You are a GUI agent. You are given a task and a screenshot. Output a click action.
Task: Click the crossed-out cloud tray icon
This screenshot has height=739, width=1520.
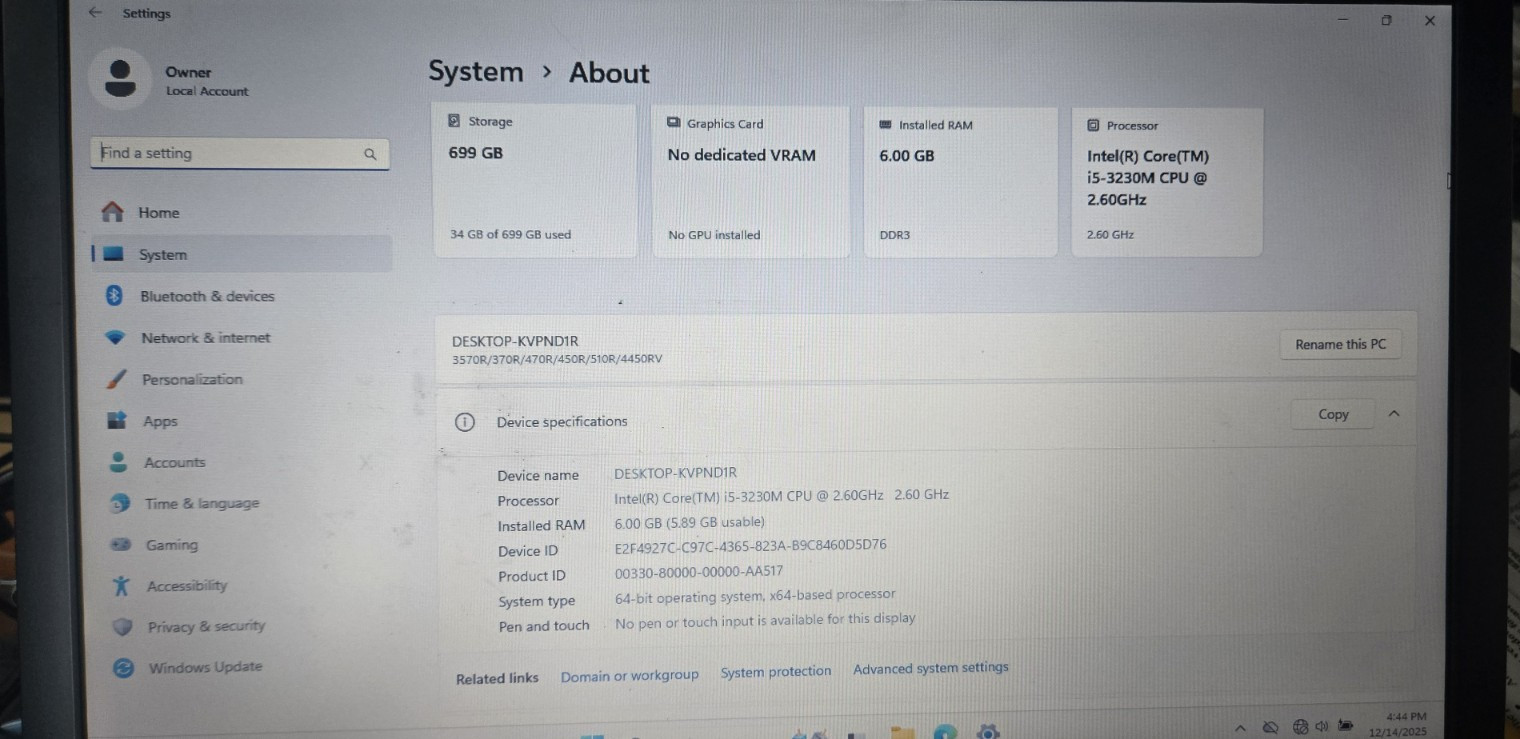pyautogui.click(x=1270, y=727)
